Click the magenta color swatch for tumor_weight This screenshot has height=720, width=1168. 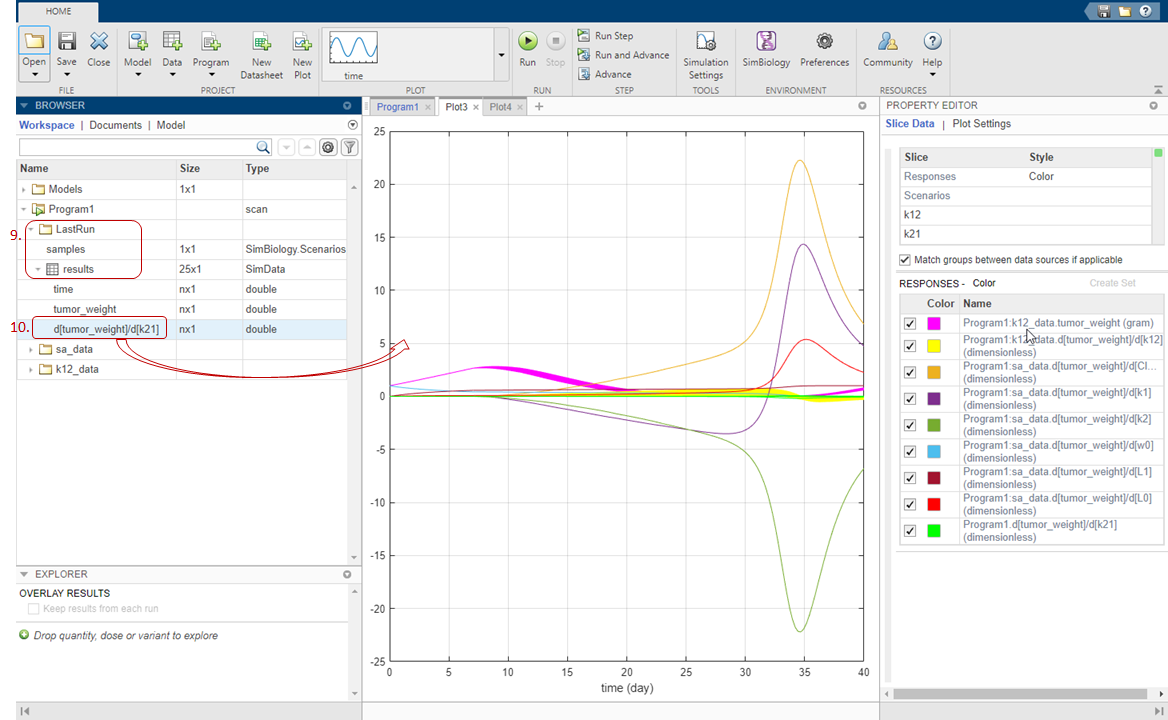(934, 324)
